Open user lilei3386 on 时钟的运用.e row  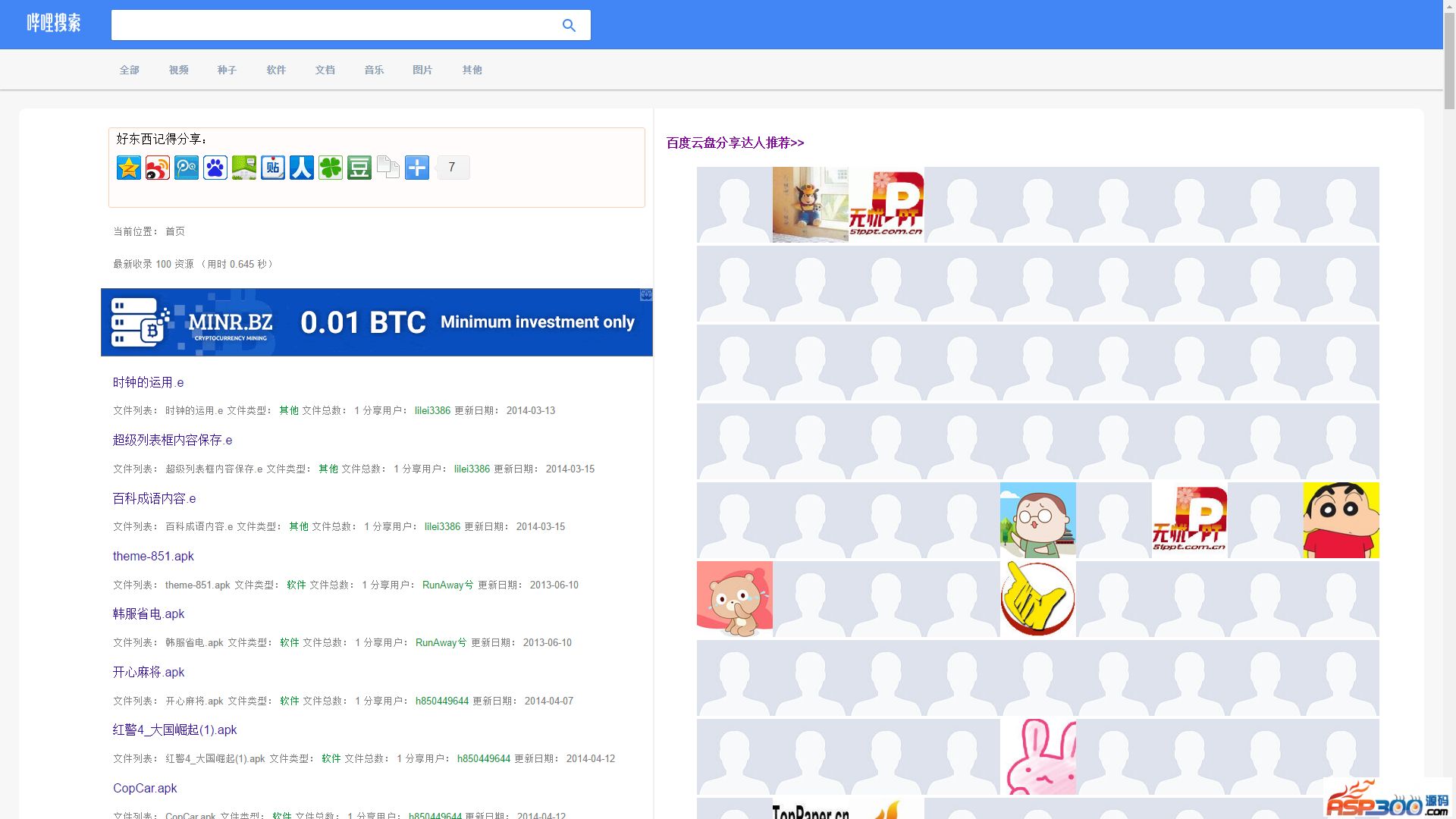pyautogui.click(x=432, y=410)
